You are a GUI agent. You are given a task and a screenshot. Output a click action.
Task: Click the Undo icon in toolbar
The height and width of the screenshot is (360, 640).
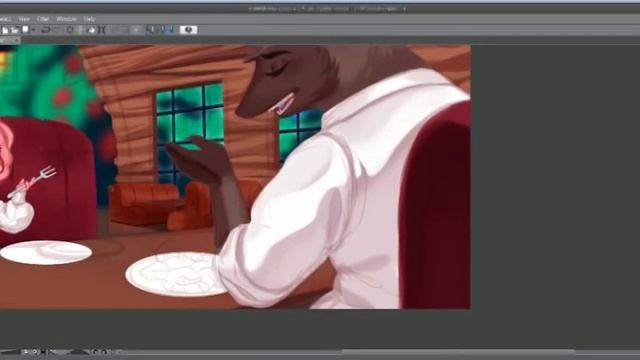tap(45, 30)
